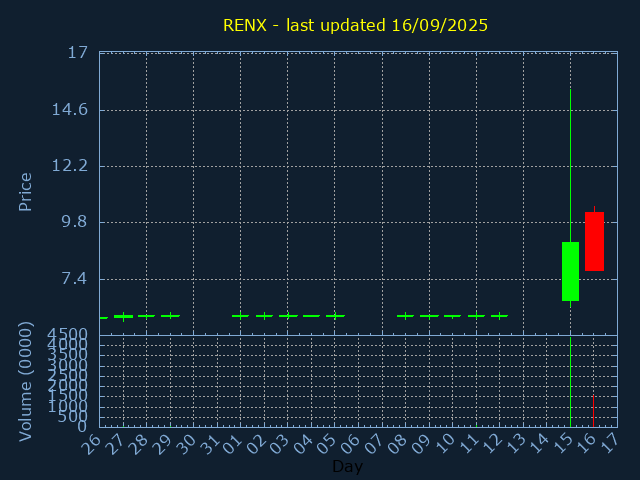640x480 pixels.
Task: Select the 14.6 price tick label
Action: [x=70, y=109]
